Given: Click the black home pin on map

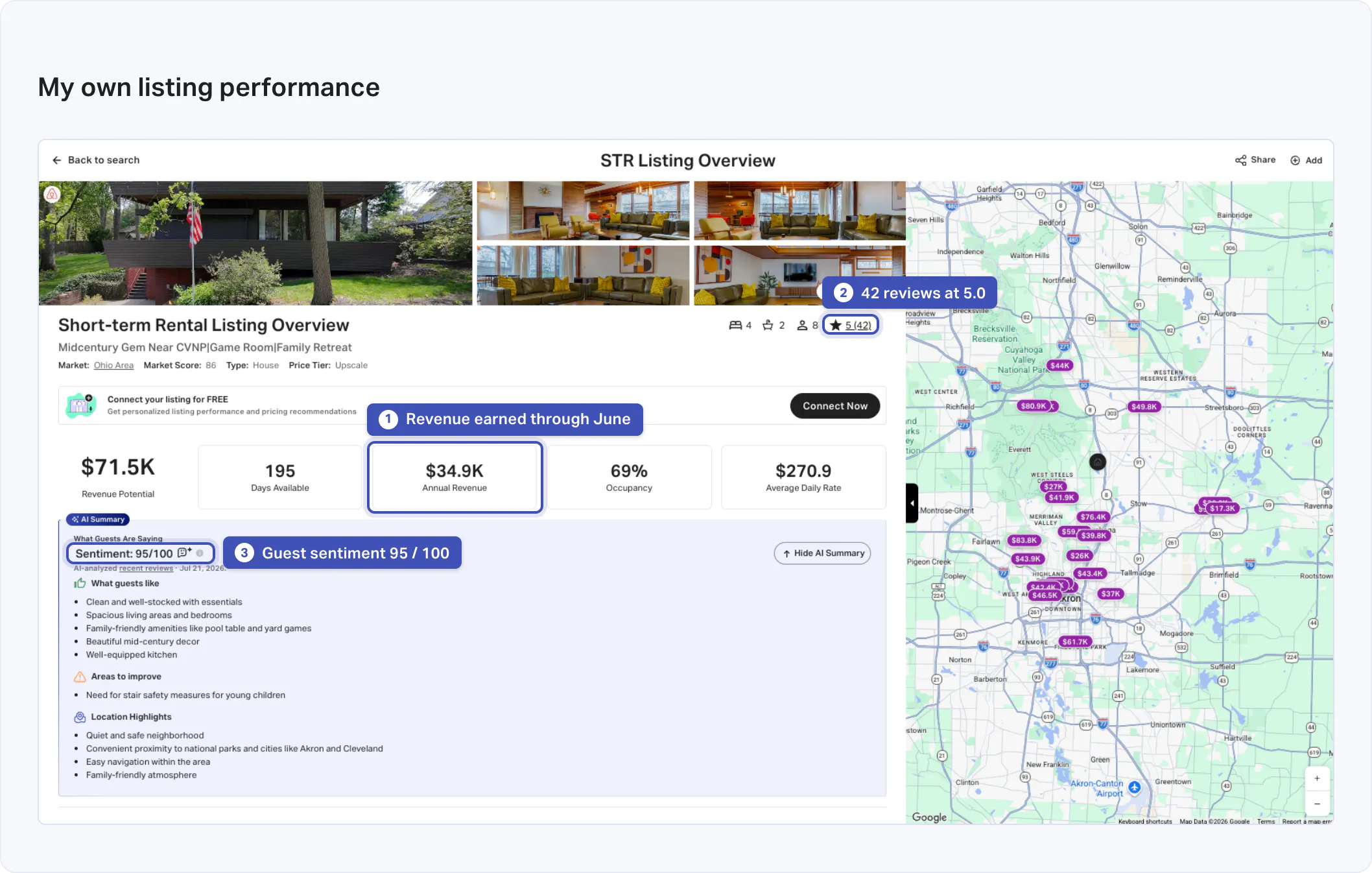Looking at the screenshot, I should click(x=1098, y=462).
